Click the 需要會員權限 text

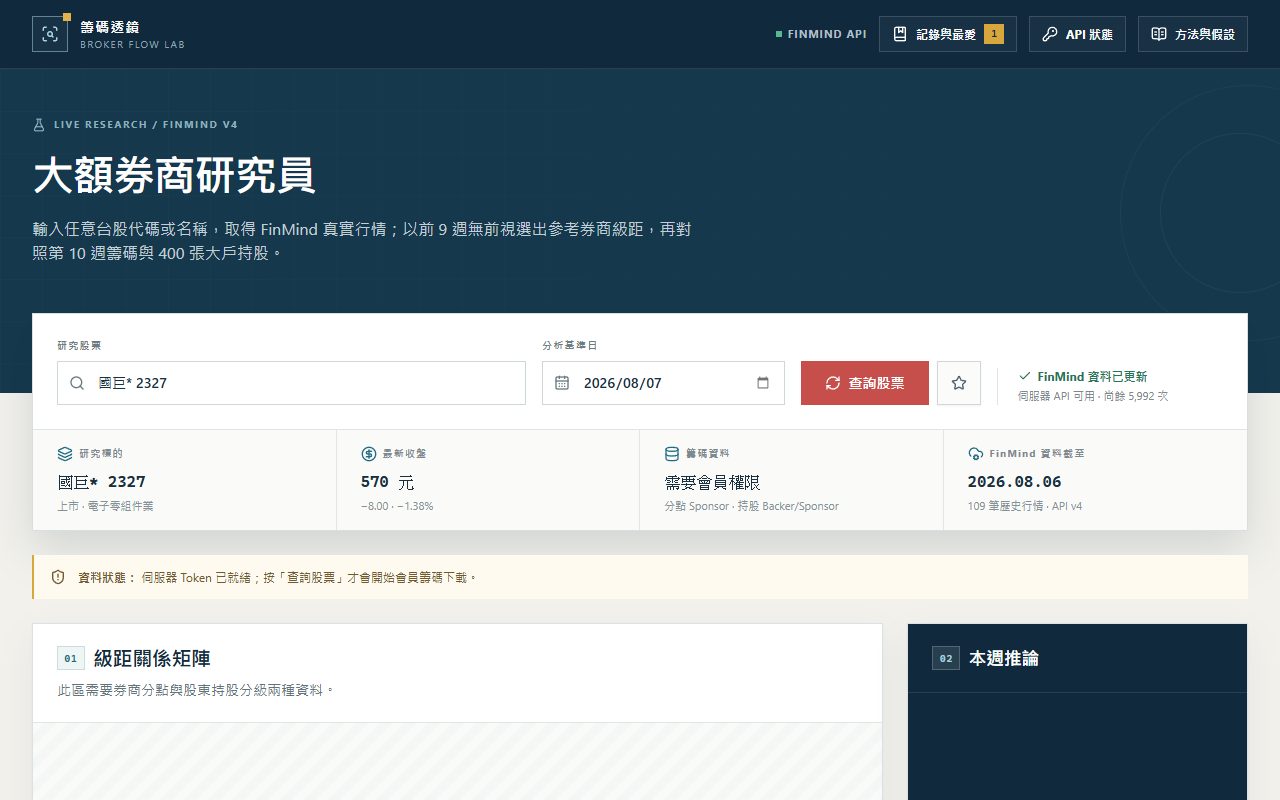713,482
